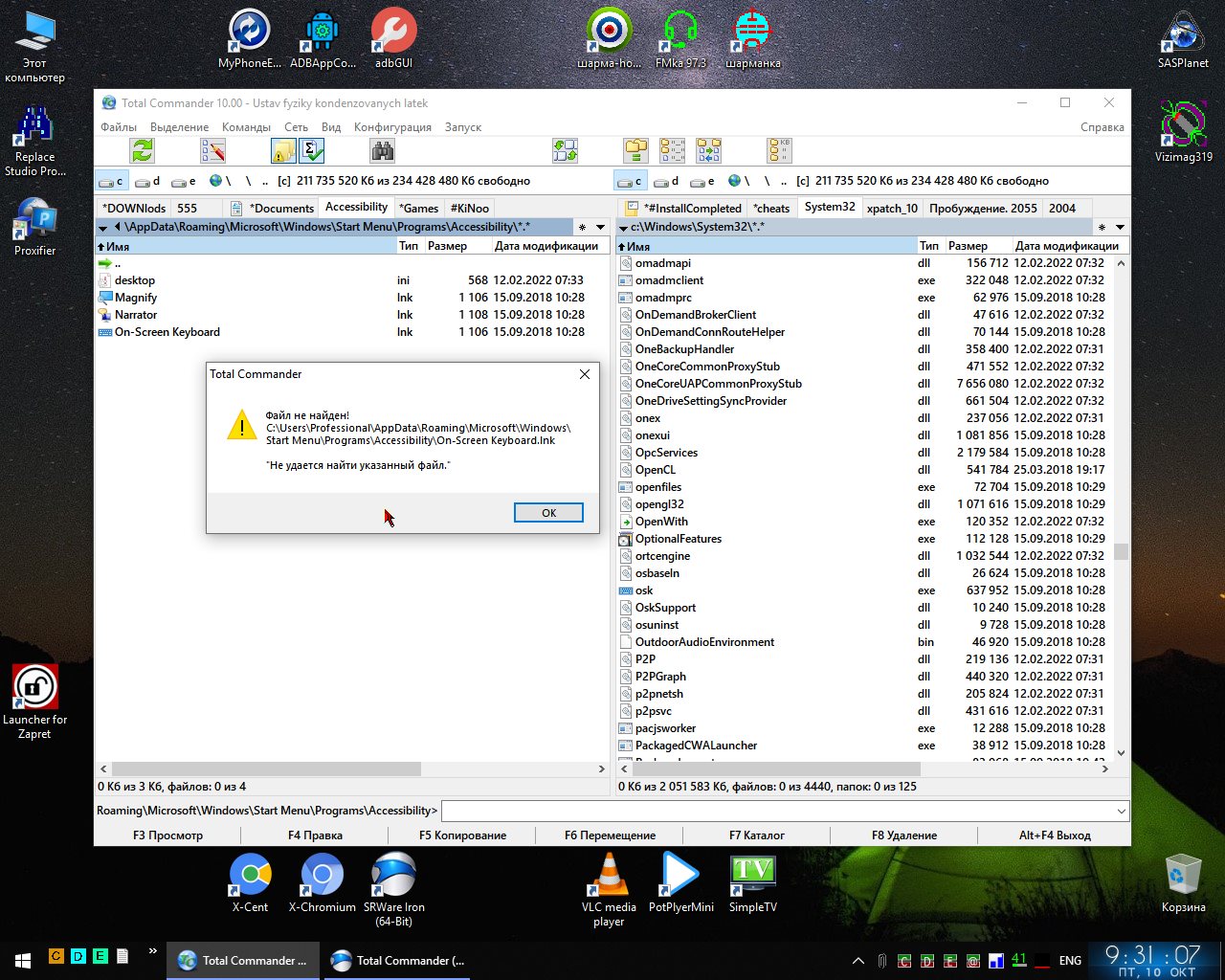Open the left panel directory history arrow
1225x980 pixels.
tap(601, 228)
